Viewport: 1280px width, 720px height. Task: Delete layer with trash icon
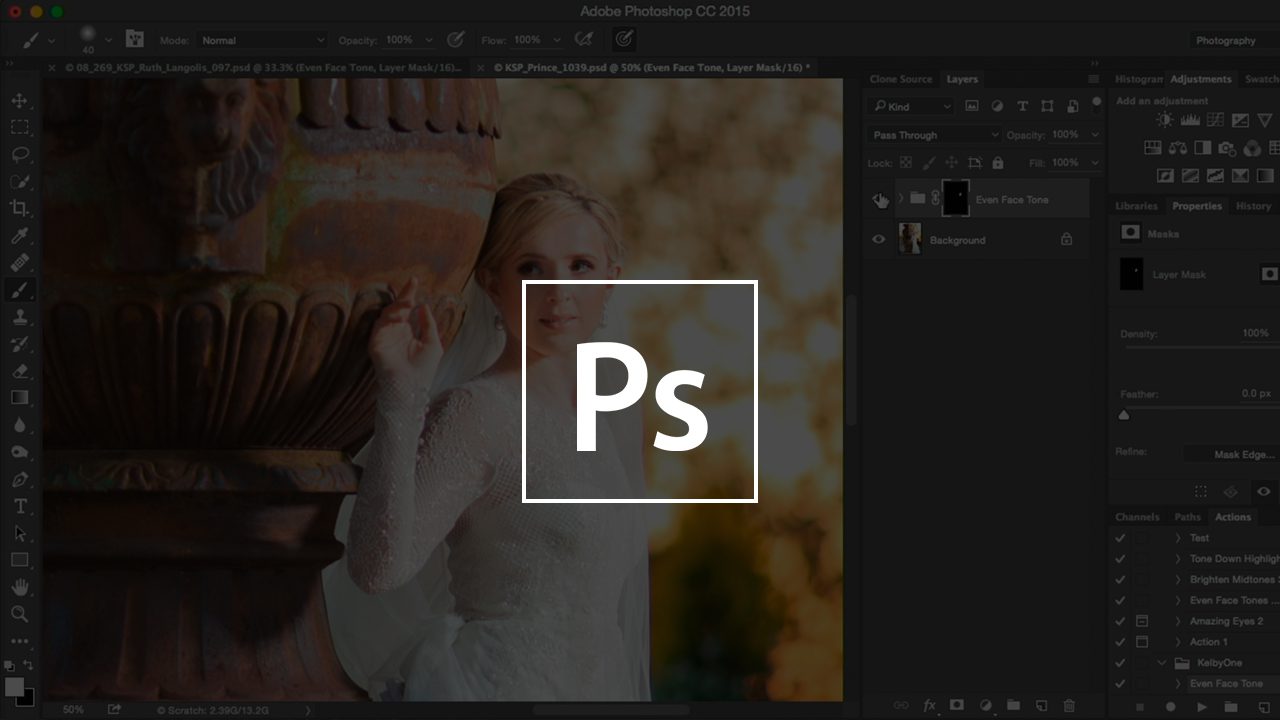point(1069,705)
